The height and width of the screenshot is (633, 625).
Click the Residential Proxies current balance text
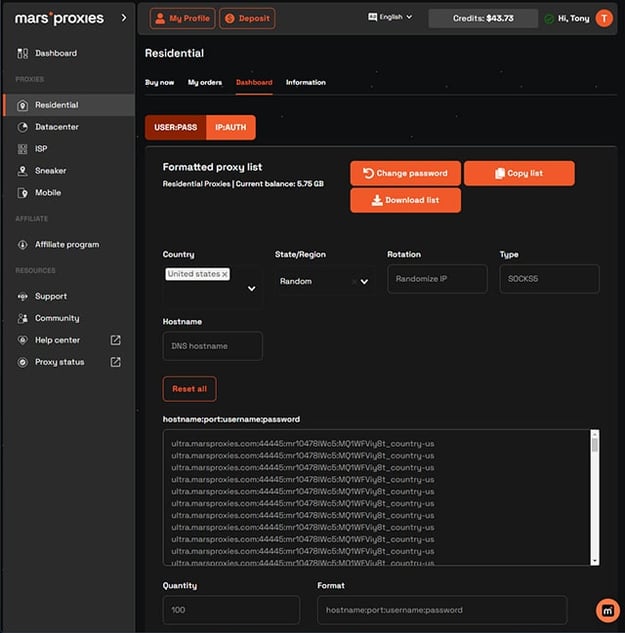pyautogui.click(x=243, y=184)
